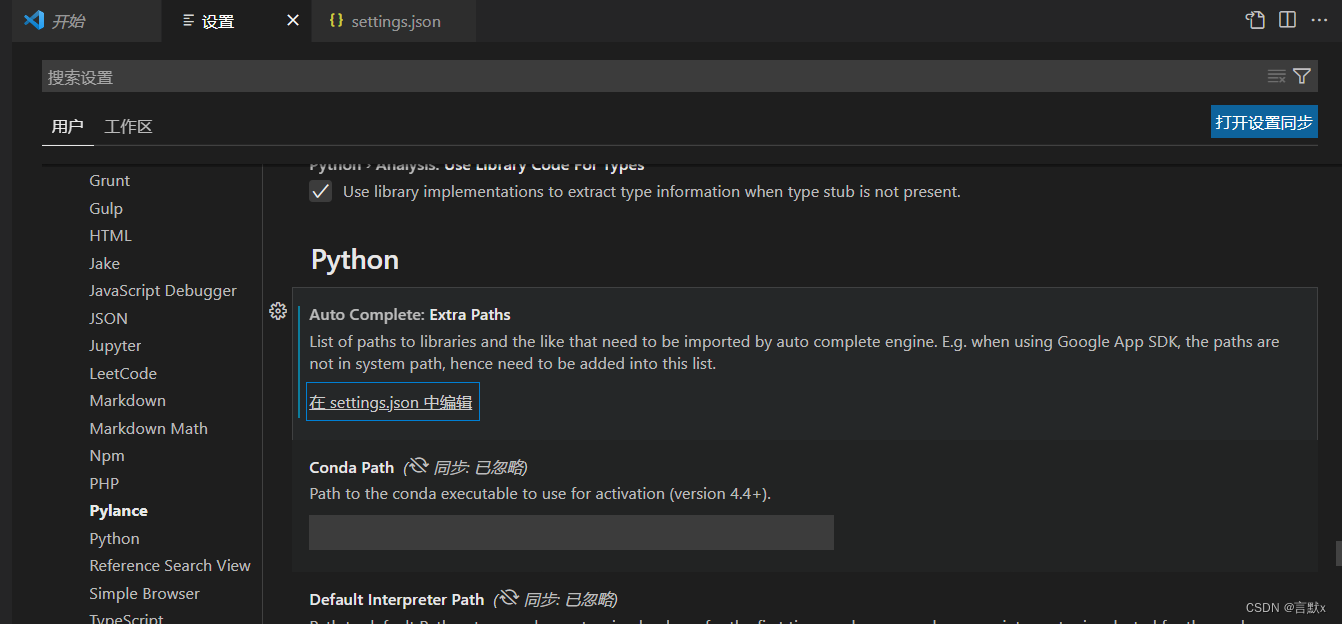Select Simple Browser in settings tree

(x=144, y=593)
